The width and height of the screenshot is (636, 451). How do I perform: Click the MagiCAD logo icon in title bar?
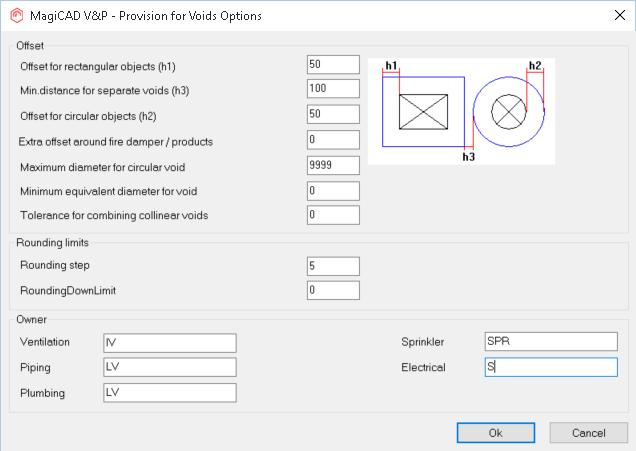[x=15, y=15]
